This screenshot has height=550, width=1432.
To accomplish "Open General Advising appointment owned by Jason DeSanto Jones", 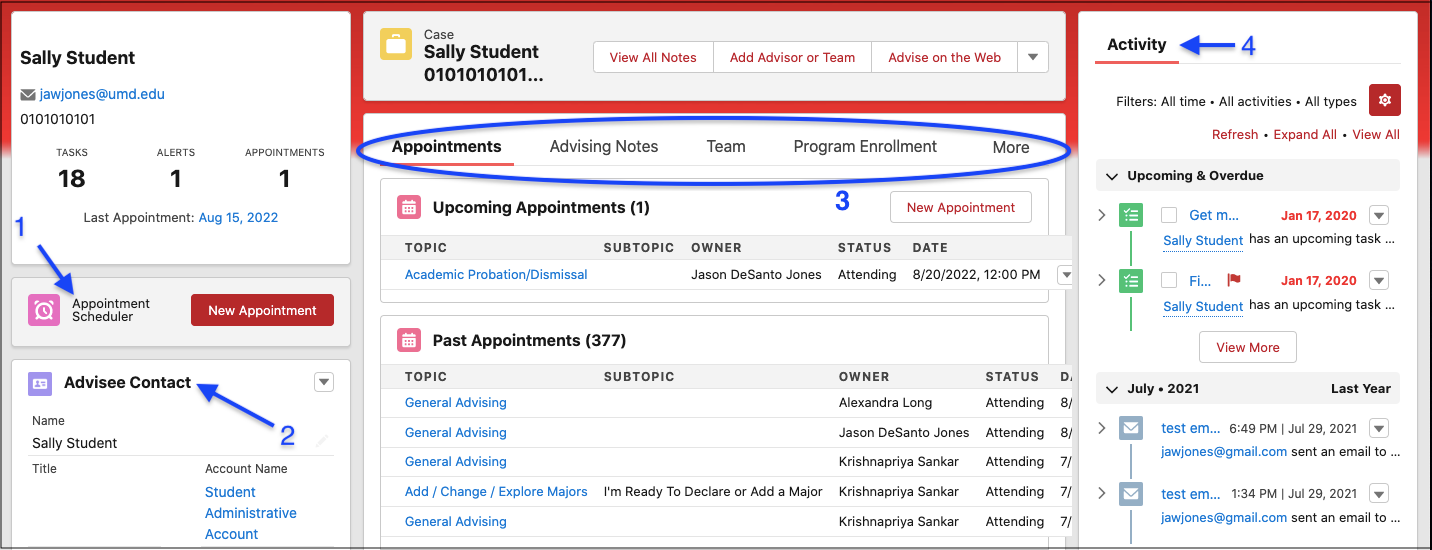I will 456,432.
